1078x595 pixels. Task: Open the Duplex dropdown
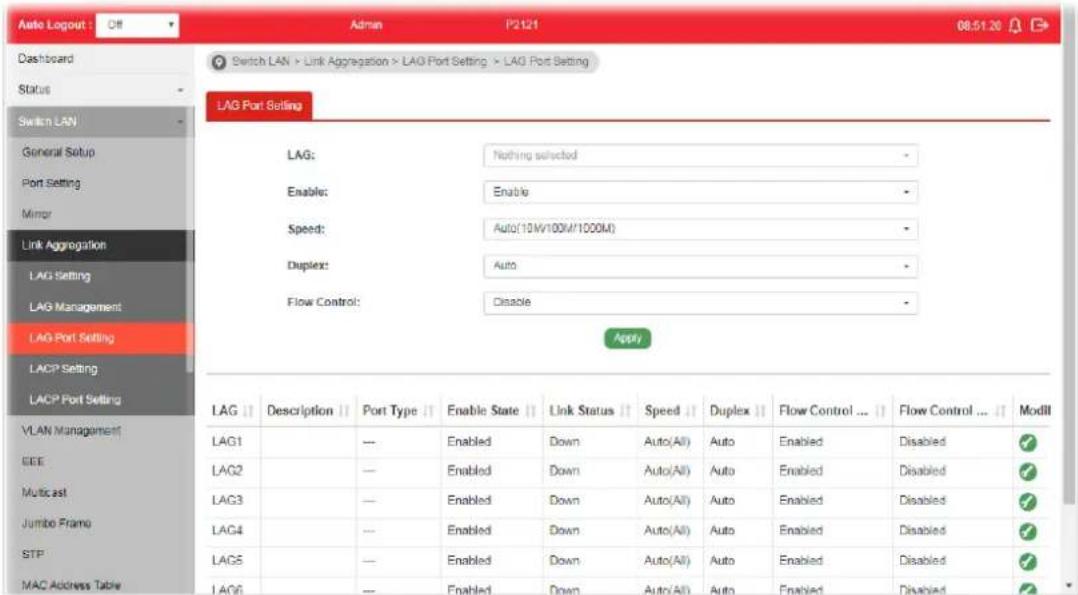pos(700,266)
